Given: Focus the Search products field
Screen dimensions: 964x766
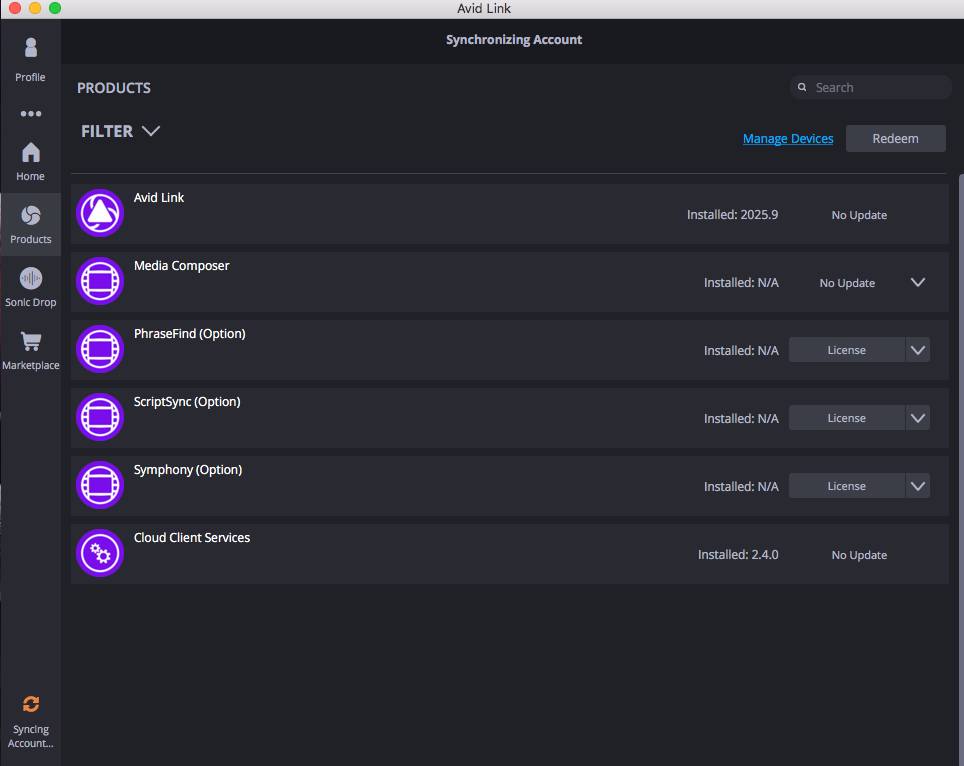Looking at the screenshot, I should pyautogui.click(x=871, y=87).
